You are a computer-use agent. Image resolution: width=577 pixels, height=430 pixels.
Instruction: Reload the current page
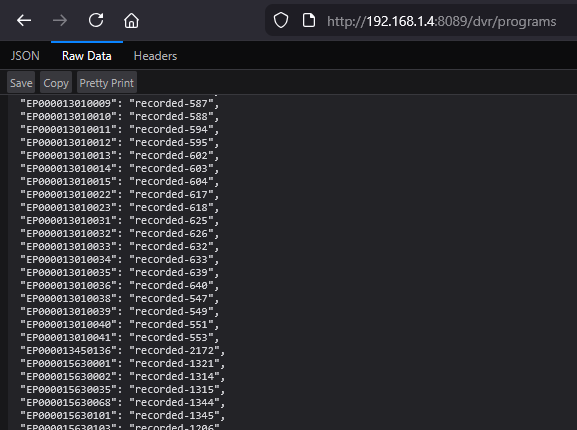click(x=96, y=20)
